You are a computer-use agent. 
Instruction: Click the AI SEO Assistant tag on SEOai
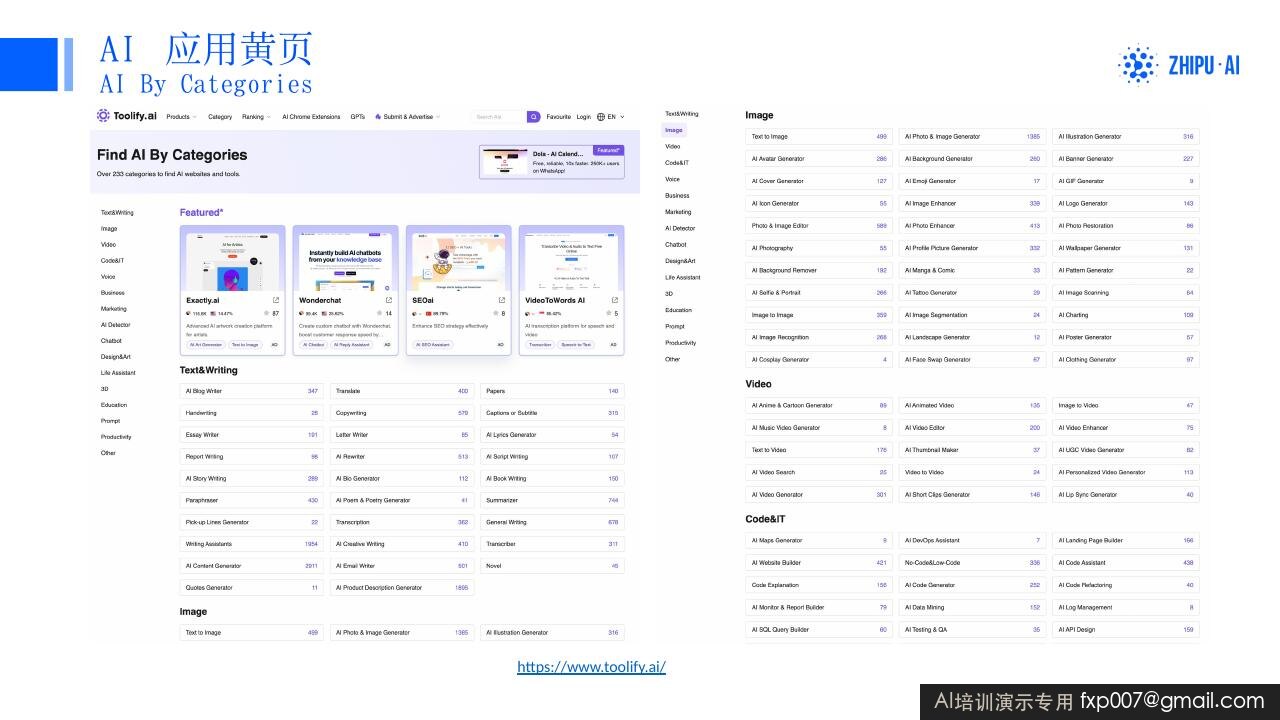[433, 344]
